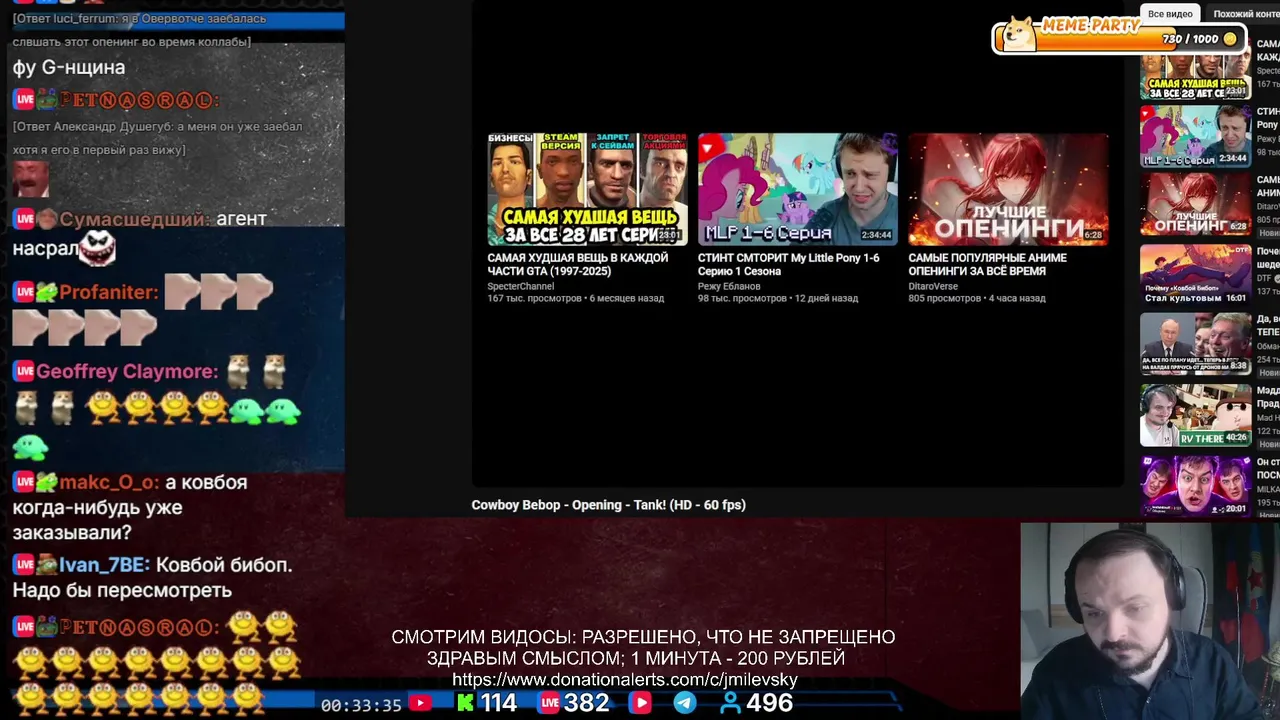Click the username 'Ivan_7BE:' in chat
The width and height of the screenshot is (1280, 720).
click(x=104, y=565)
